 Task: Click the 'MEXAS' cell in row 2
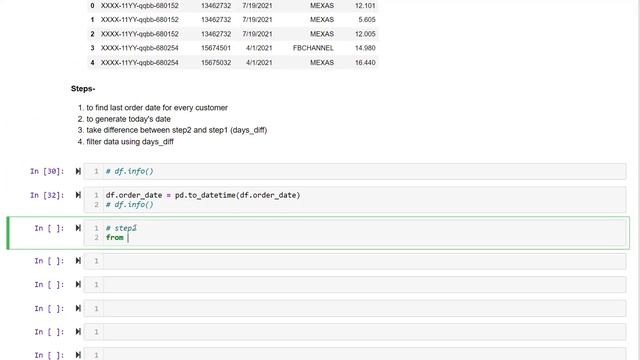coord(322,34)
